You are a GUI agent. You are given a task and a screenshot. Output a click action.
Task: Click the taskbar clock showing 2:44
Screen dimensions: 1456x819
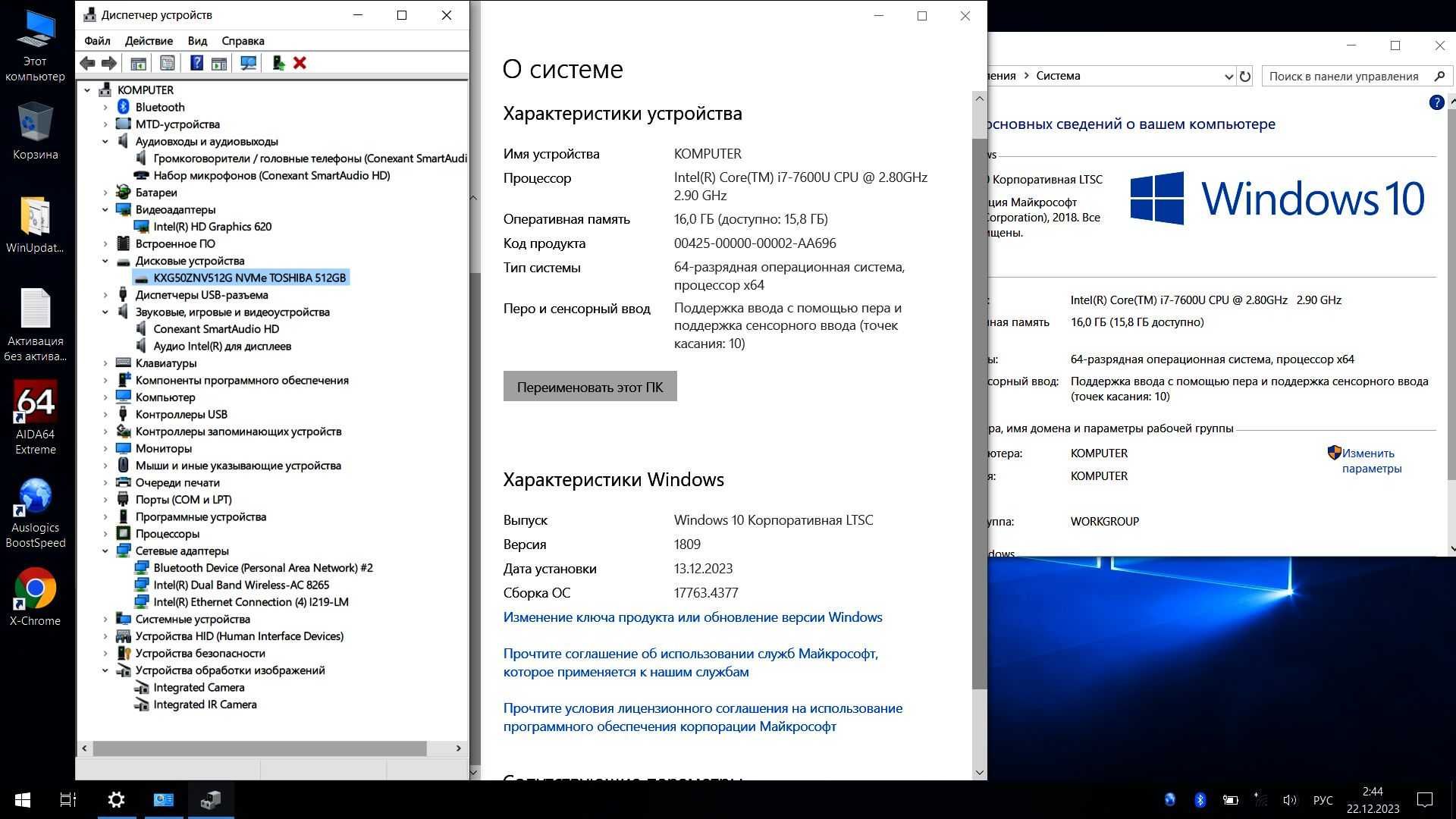coord(1373,800)
